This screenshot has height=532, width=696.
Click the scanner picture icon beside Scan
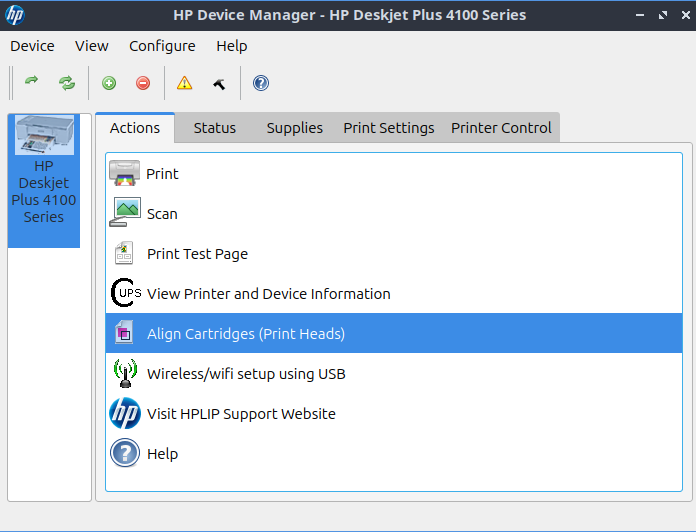click(x=125, y=212)
